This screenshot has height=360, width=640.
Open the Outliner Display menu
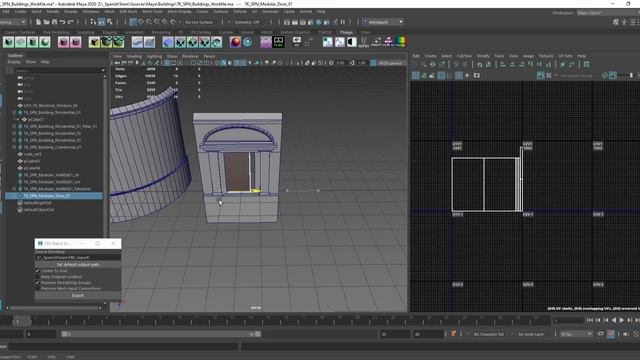(x=14, y=62)
